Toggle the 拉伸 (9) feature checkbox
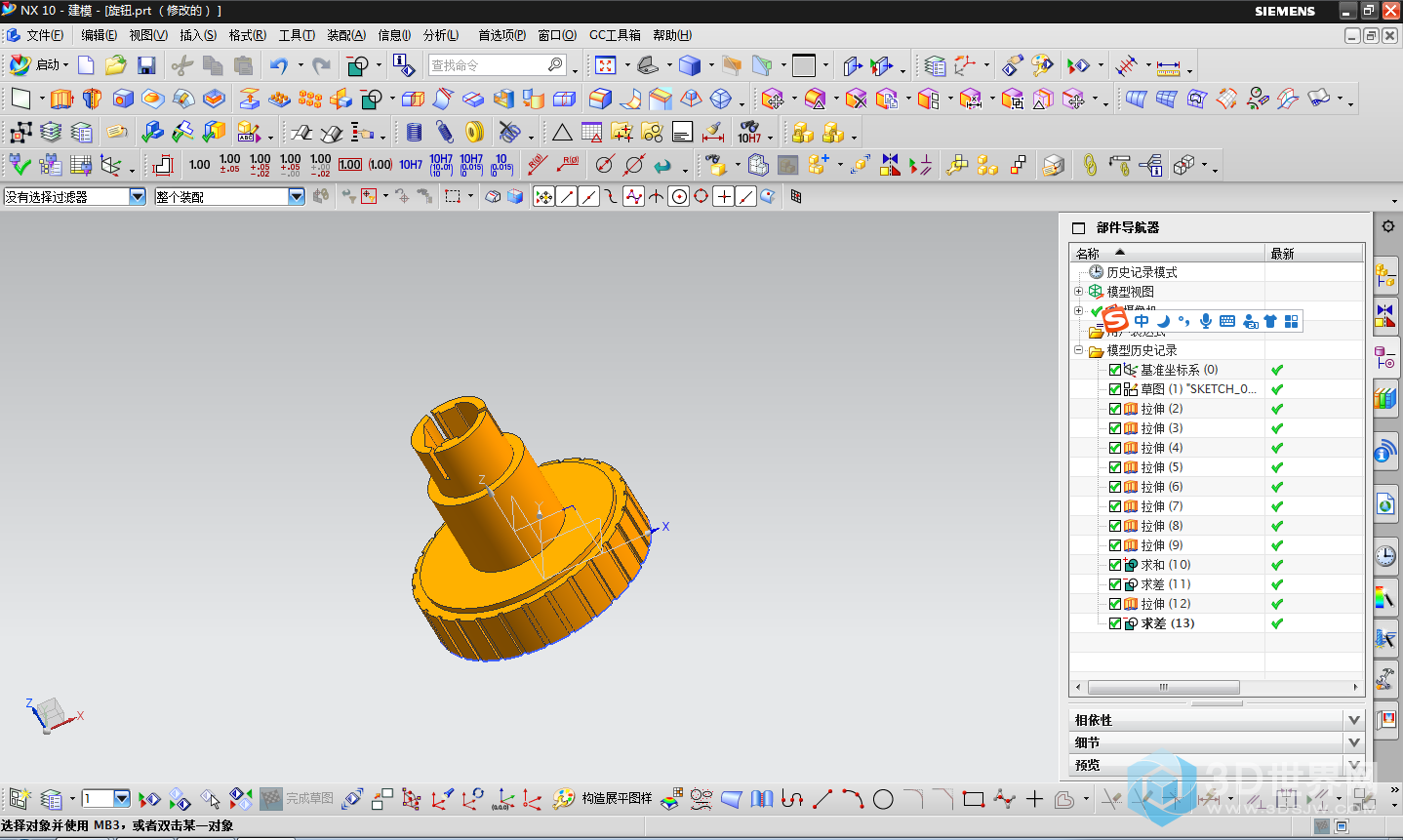This screenshot has width=1403, height=840. [x=1115, y=545]
